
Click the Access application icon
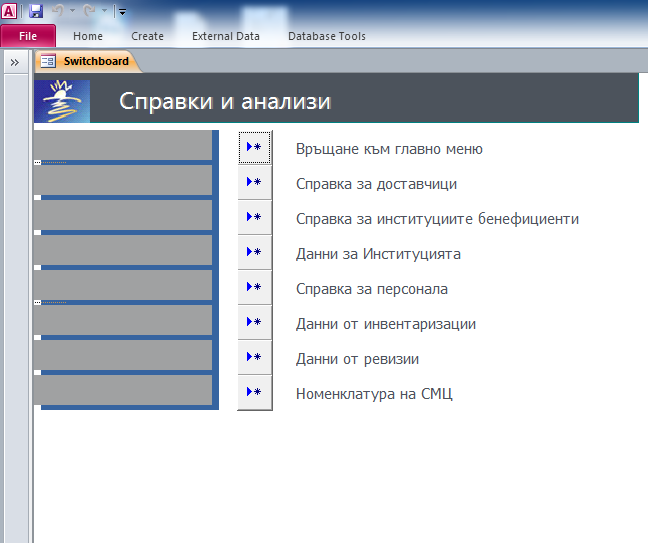pos(9,11)
